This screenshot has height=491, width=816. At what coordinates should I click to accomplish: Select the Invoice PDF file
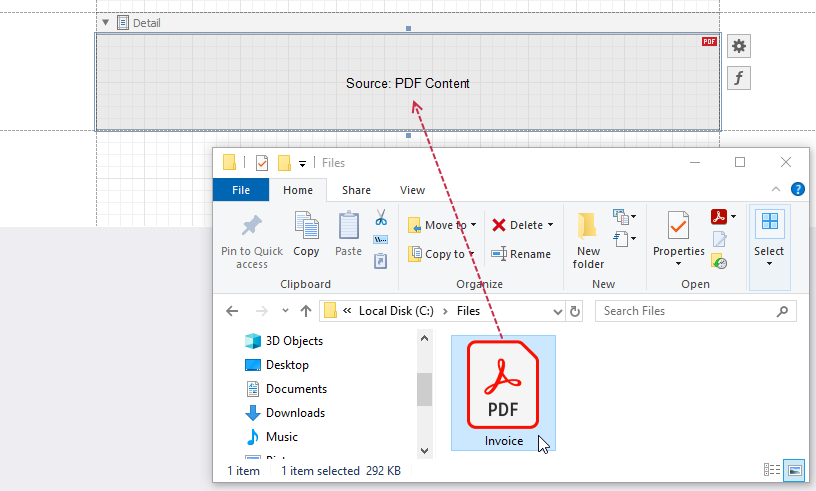pyautogui.click(x=503, y=393)
